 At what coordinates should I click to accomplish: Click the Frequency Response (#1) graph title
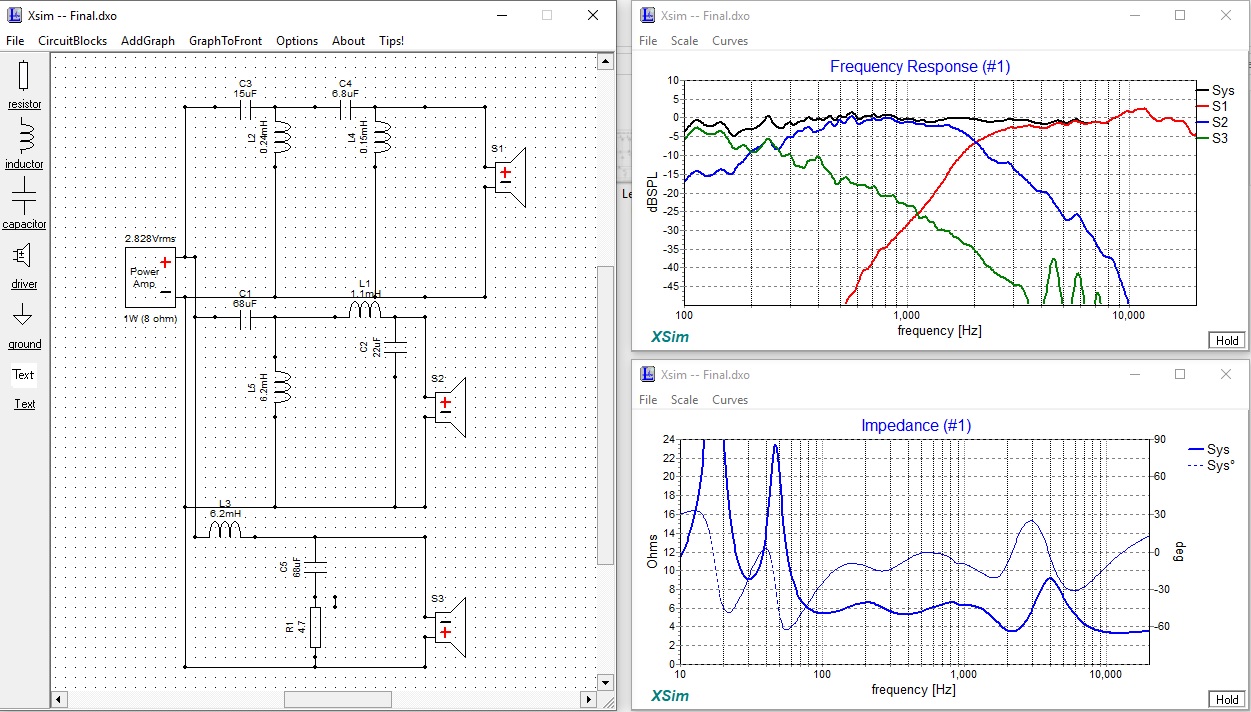coord(920,66)
